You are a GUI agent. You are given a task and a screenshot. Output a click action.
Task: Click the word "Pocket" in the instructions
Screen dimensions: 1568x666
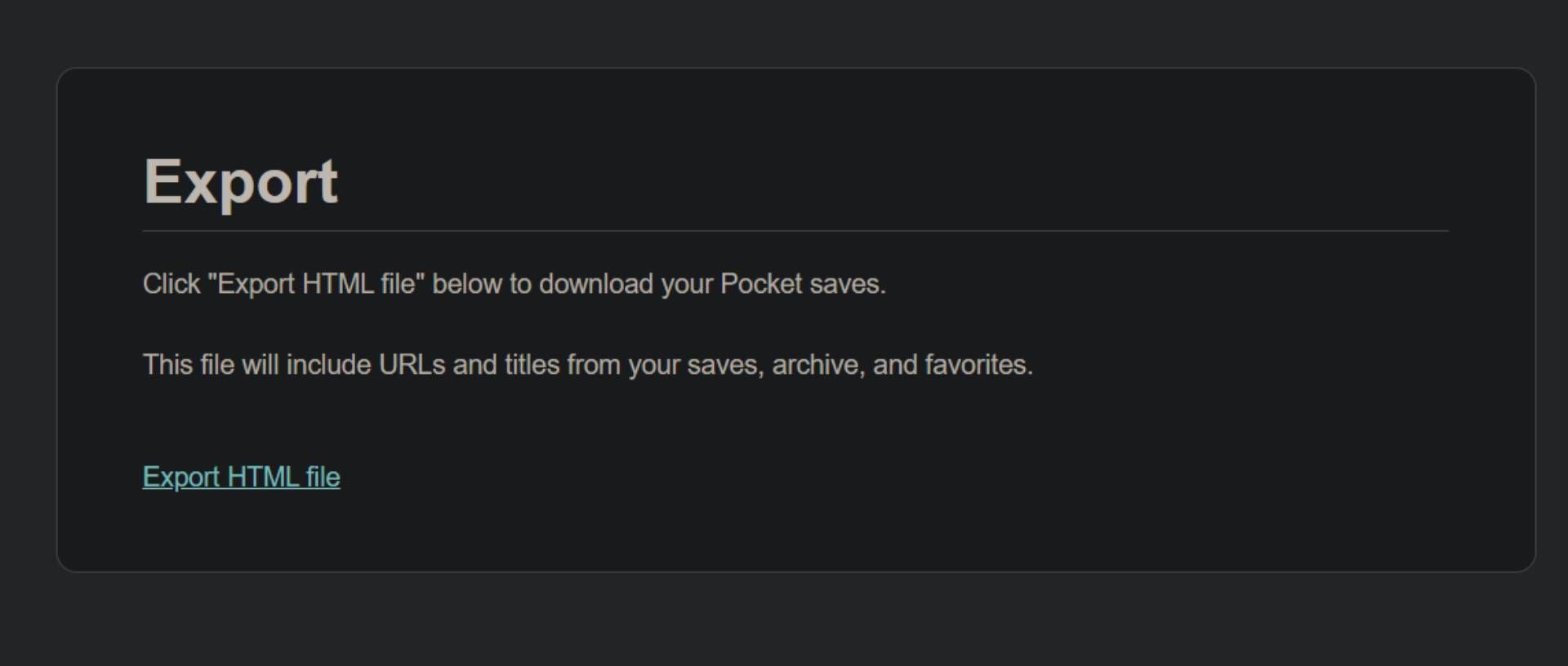point(761,284)
